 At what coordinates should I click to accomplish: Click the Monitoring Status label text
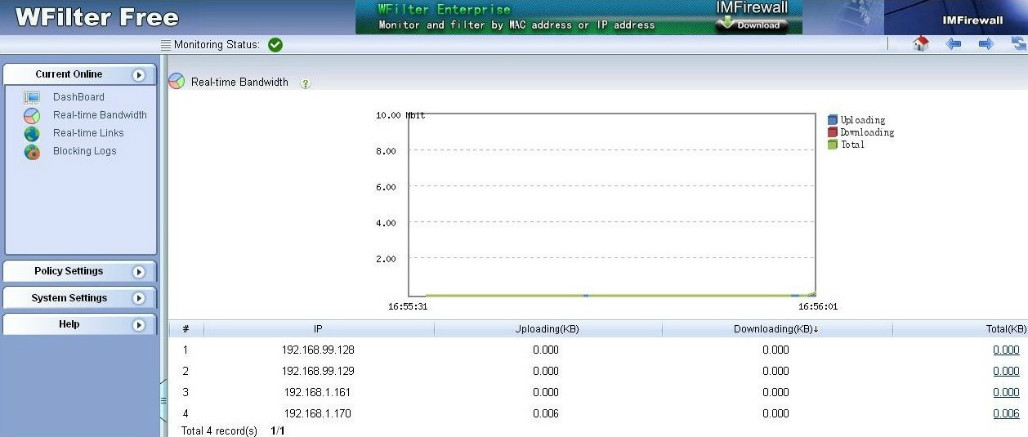point(217,45)
